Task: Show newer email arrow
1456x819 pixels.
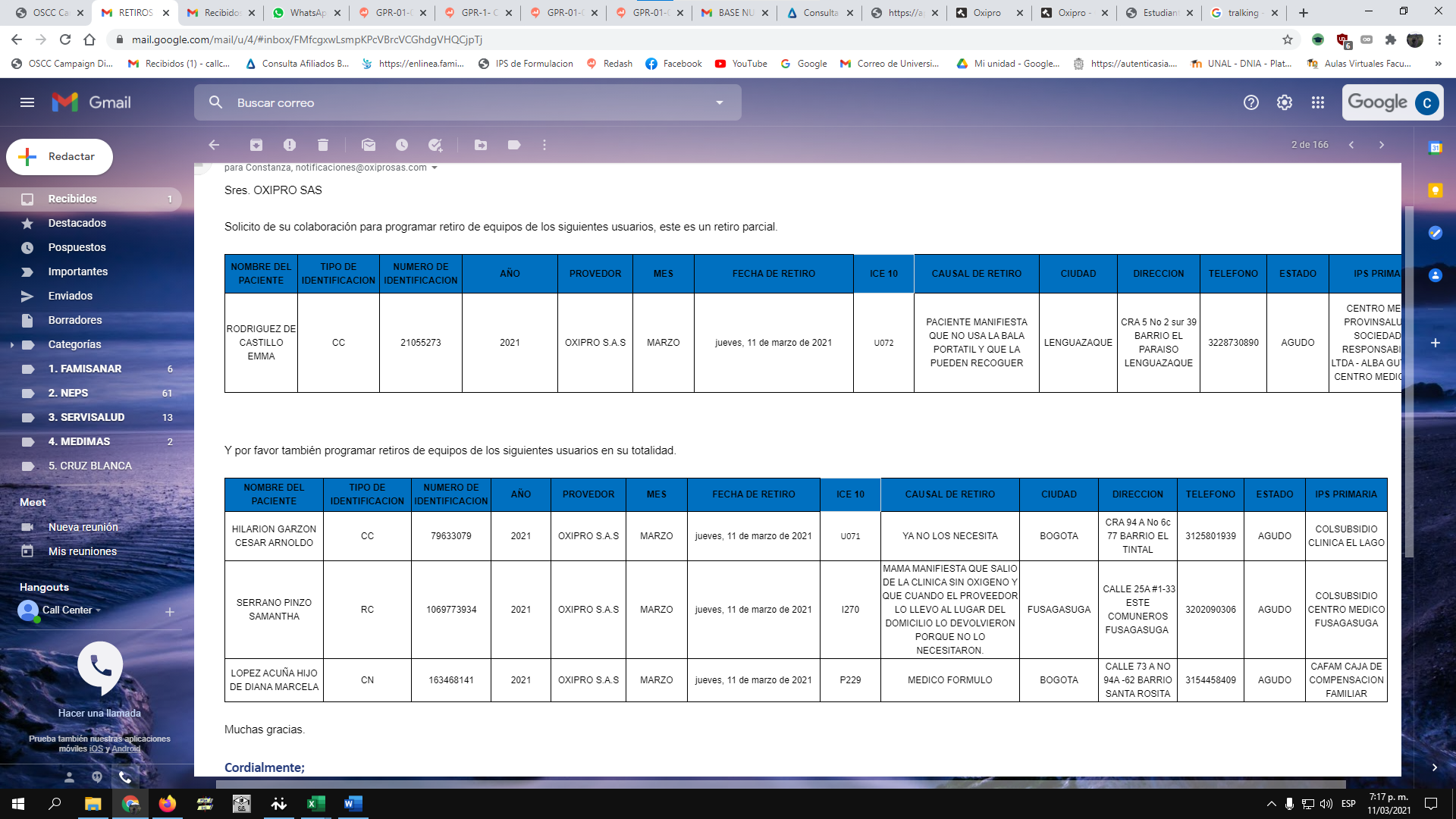Action: [1351, 145]
